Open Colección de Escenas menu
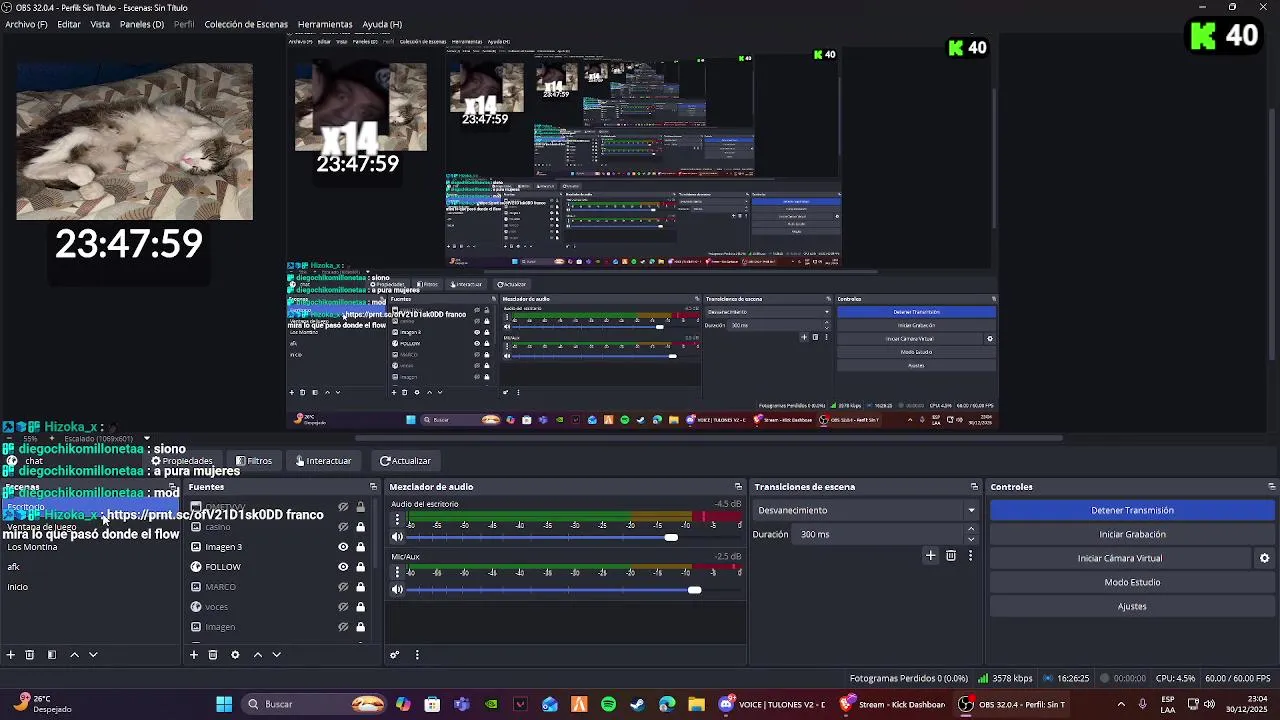Image resolution: width=1280 pixels, height=720 pixels. click(x=246, y=24)
